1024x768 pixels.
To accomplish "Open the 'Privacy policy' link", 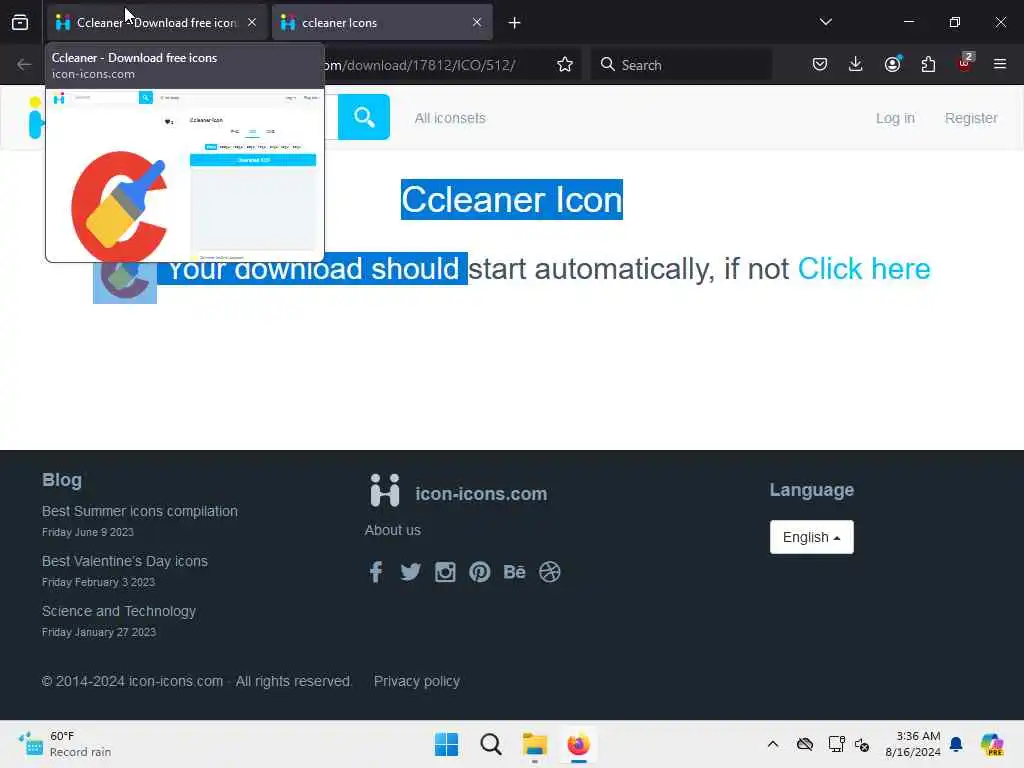I will pyautogui.click(x=417, y=681).
